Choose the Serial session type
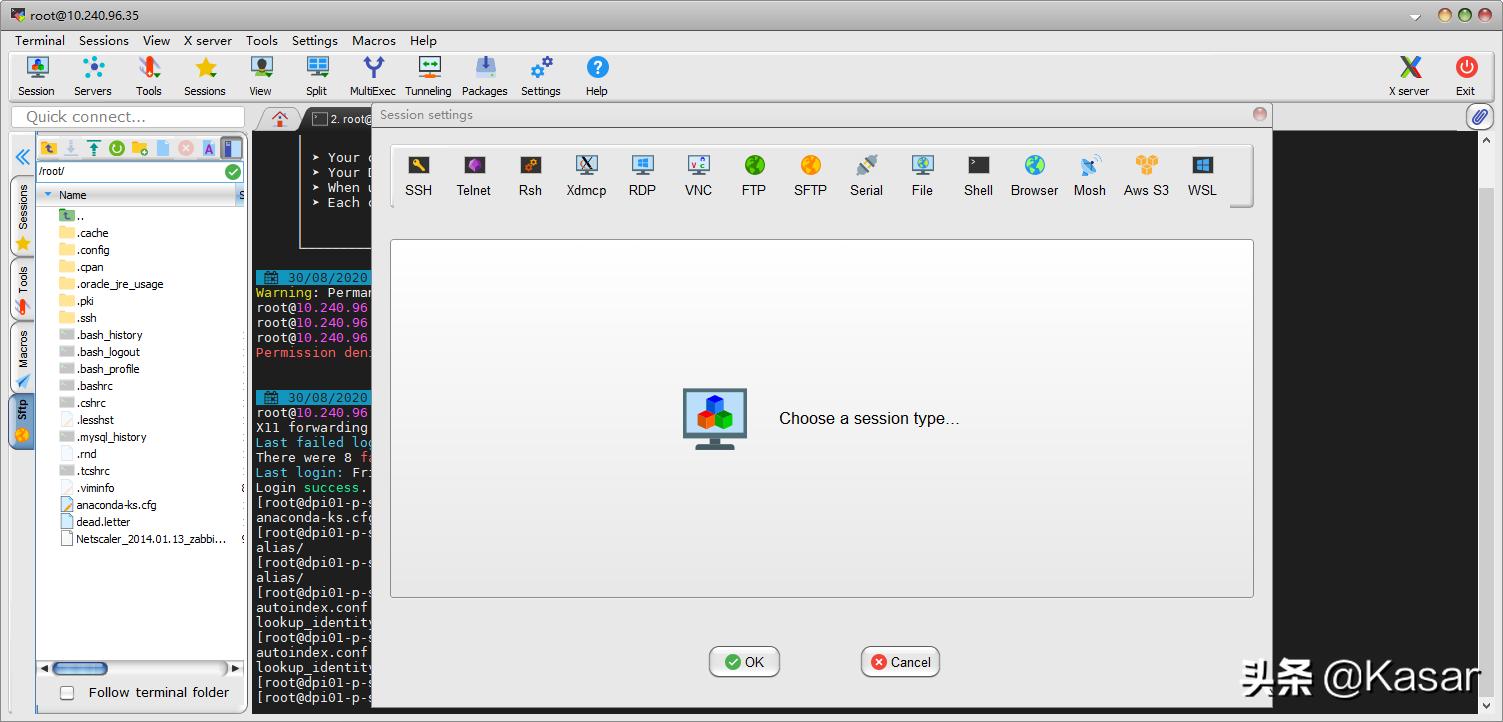 (x=866, y=176)
